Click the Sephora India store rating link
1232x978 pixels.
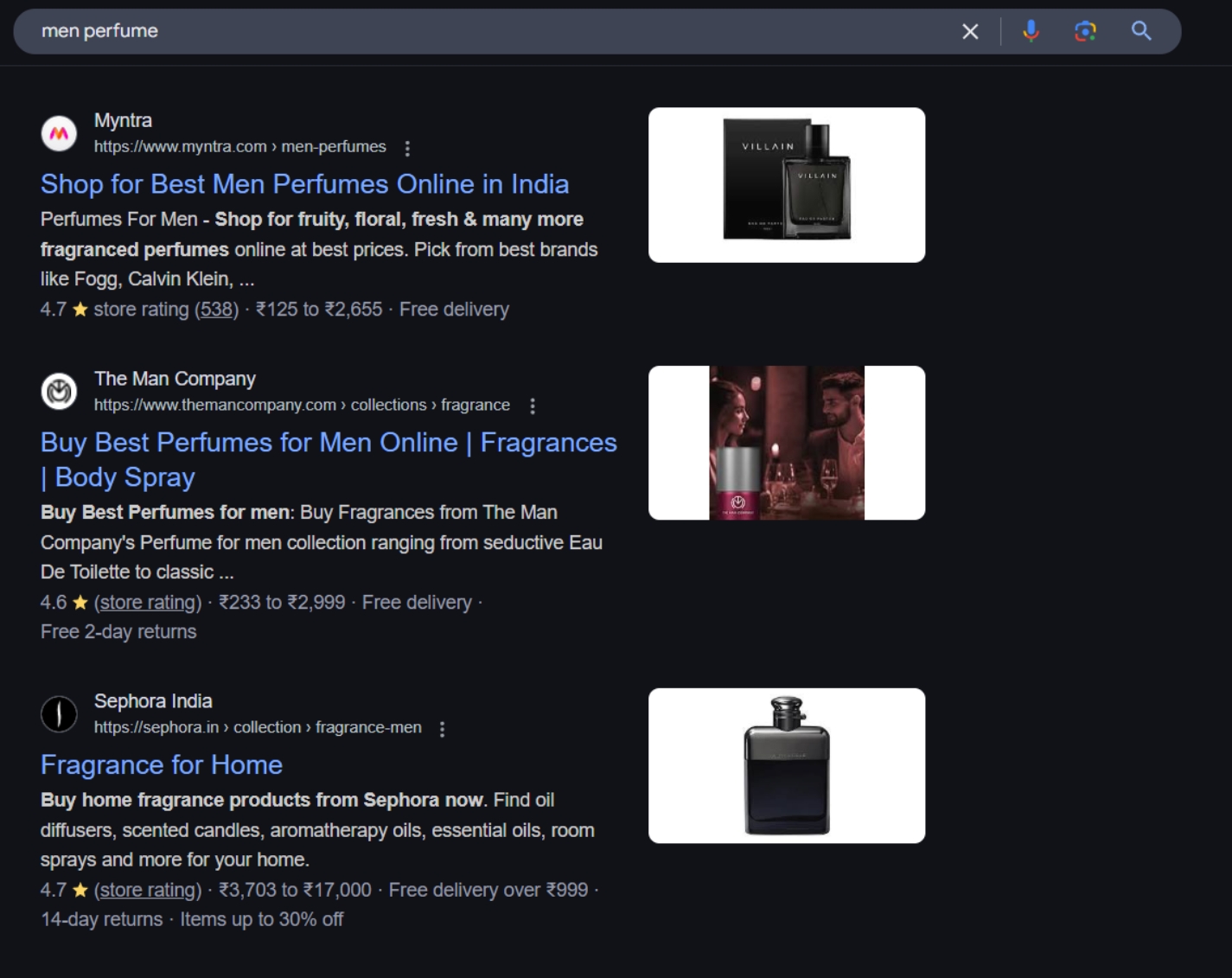tap(148, 890)
